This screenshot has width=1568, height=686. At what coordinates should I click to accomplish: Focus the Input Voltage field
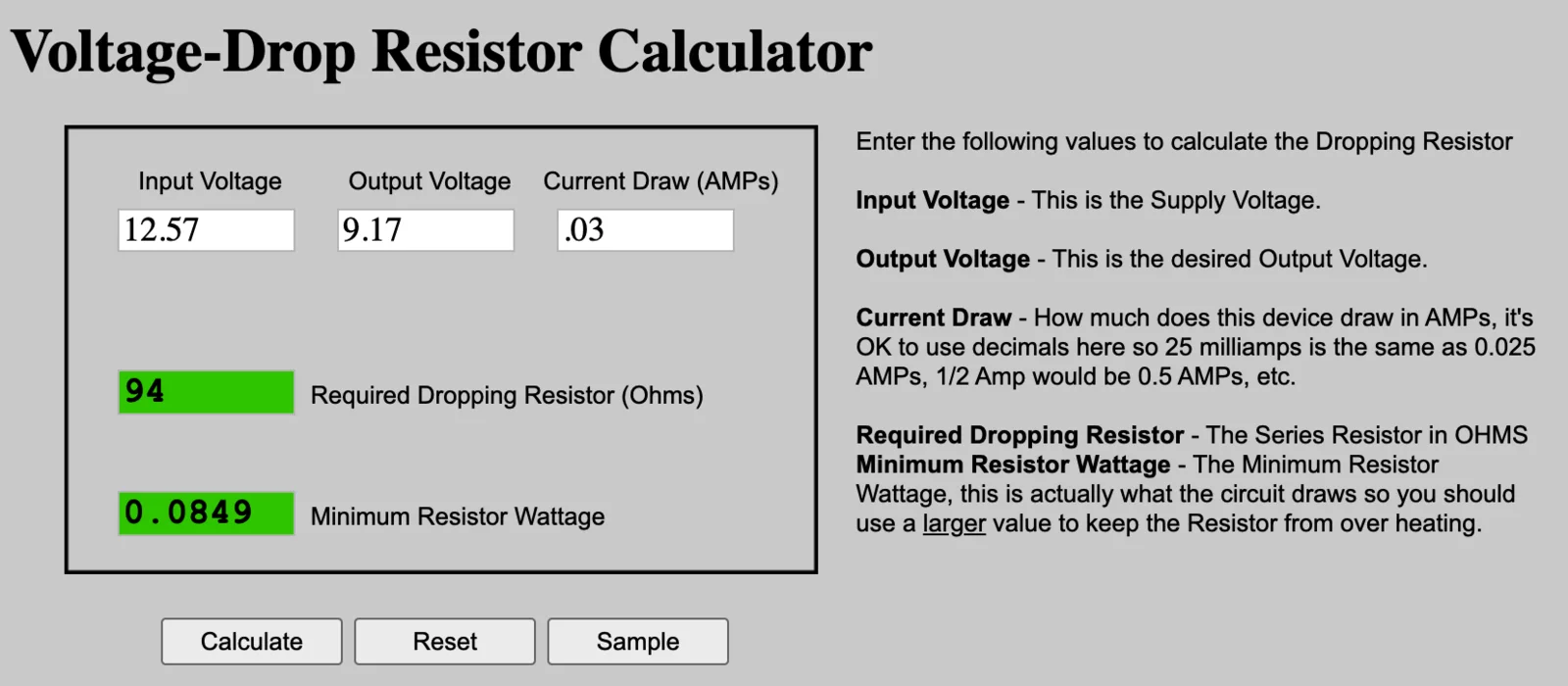tap(206, 230)
